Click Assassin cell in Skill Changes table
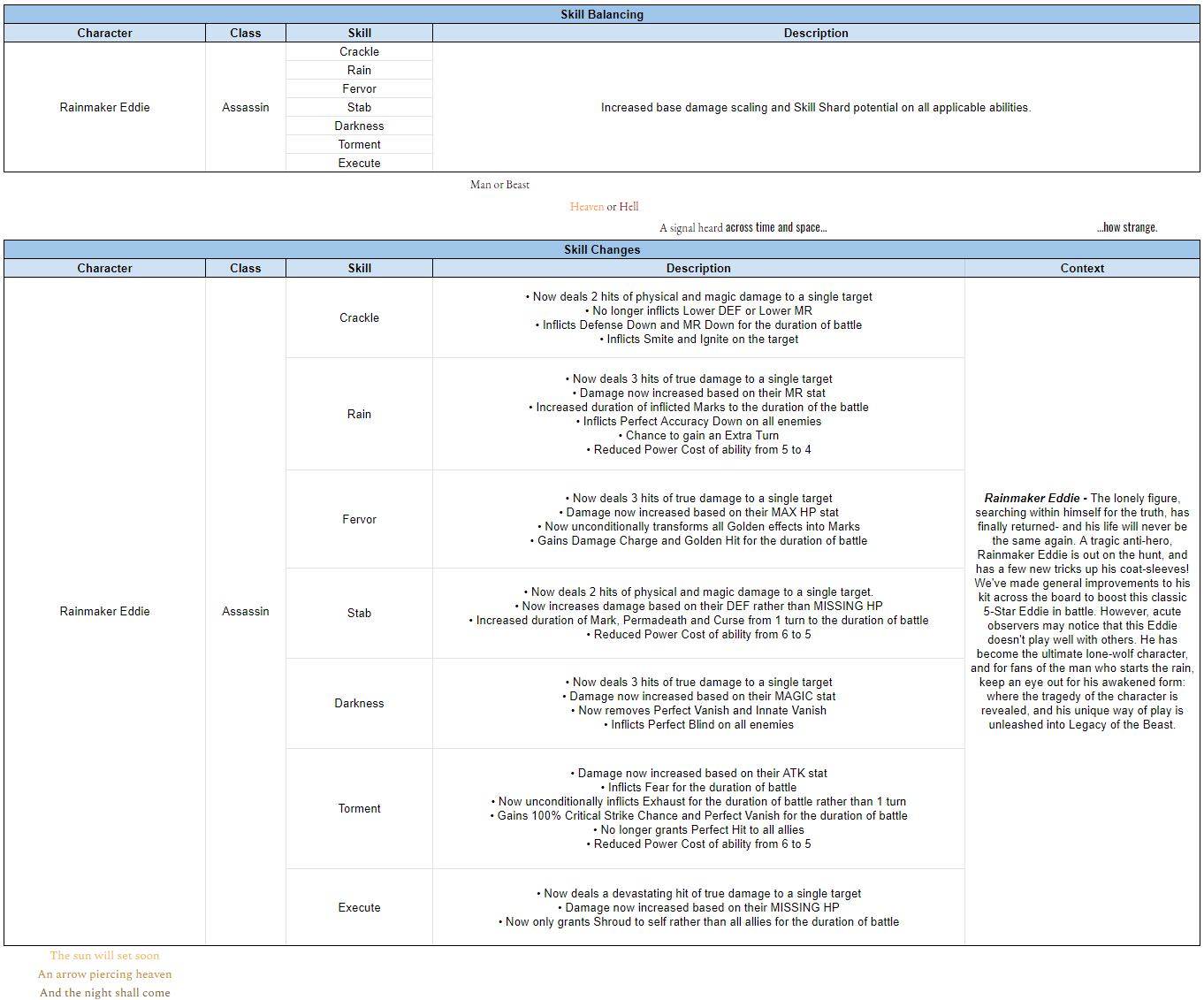This screenshot has width=1204, height=1000. point(246,611)
